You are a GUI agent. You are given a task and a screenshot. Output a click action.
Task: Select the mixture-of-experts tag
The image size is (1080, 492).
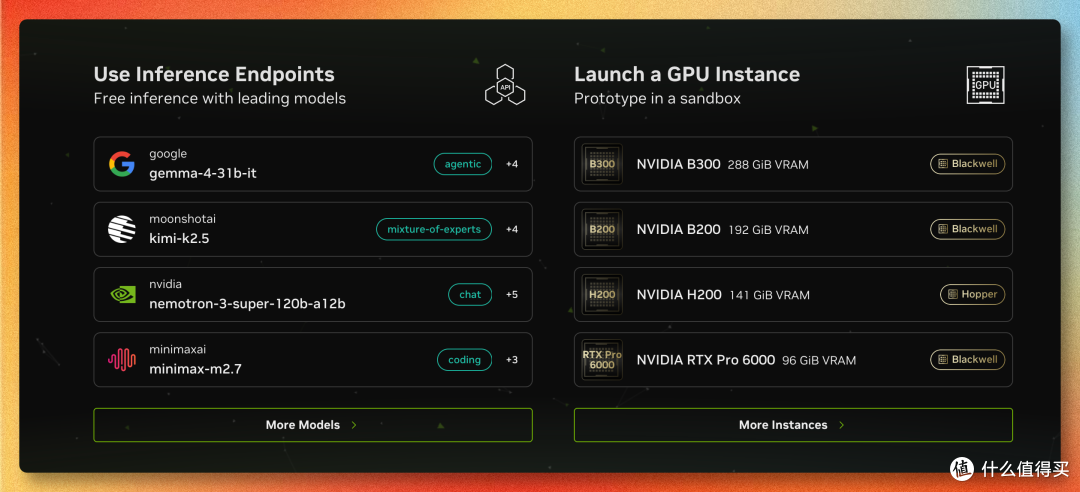434,229
